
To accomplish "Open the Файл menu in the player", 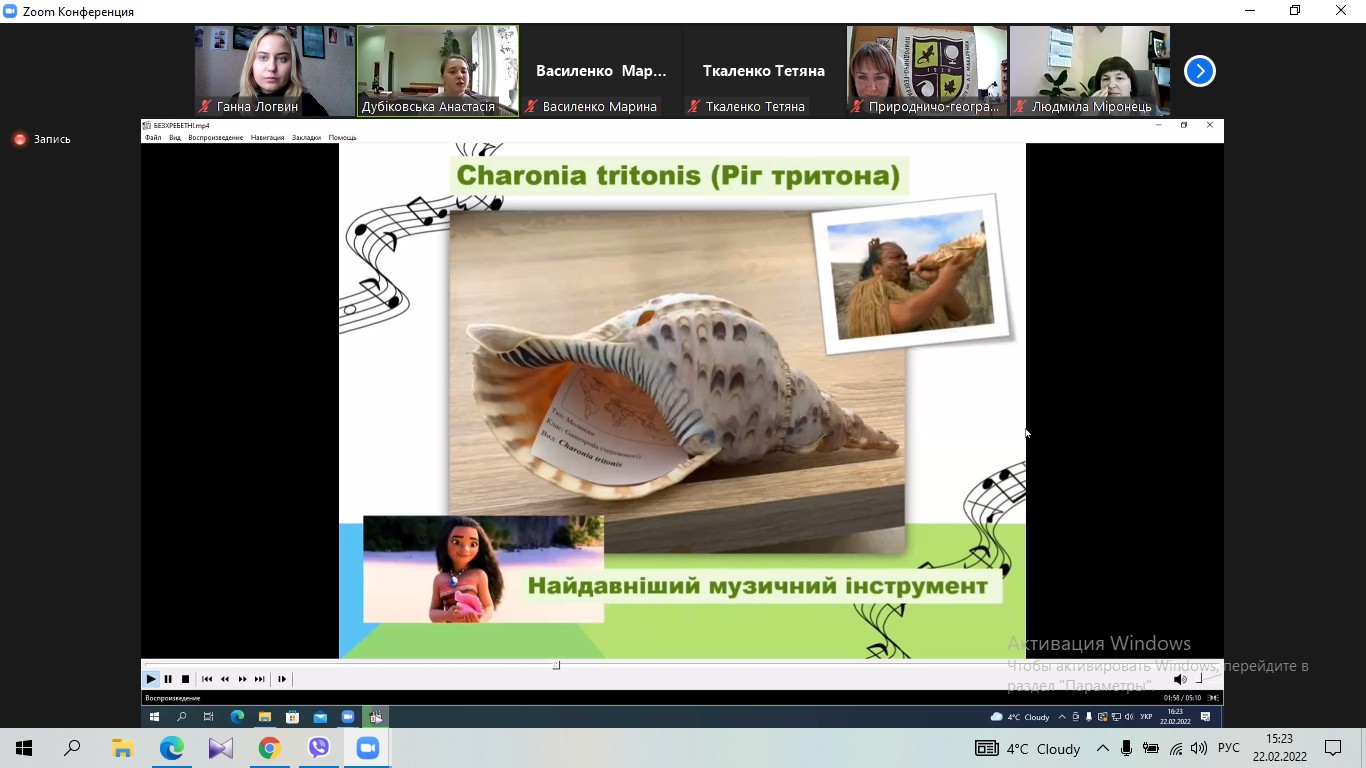I will (153, 137).
